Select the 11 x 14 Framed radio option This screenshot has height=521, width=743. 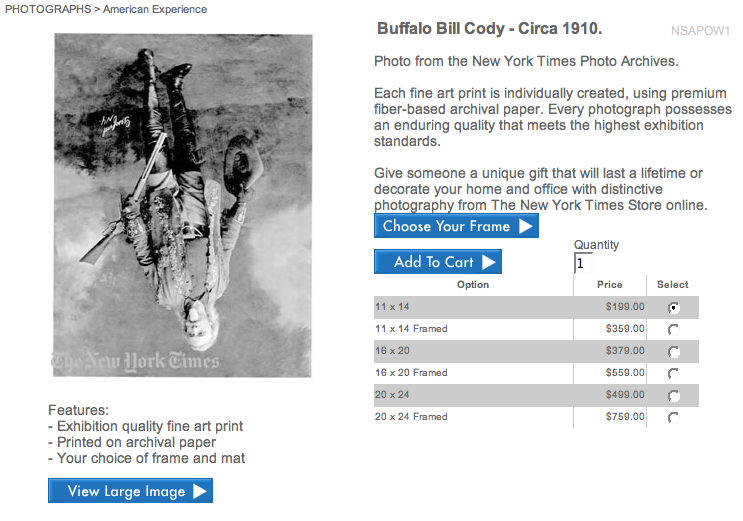point(673,329)
